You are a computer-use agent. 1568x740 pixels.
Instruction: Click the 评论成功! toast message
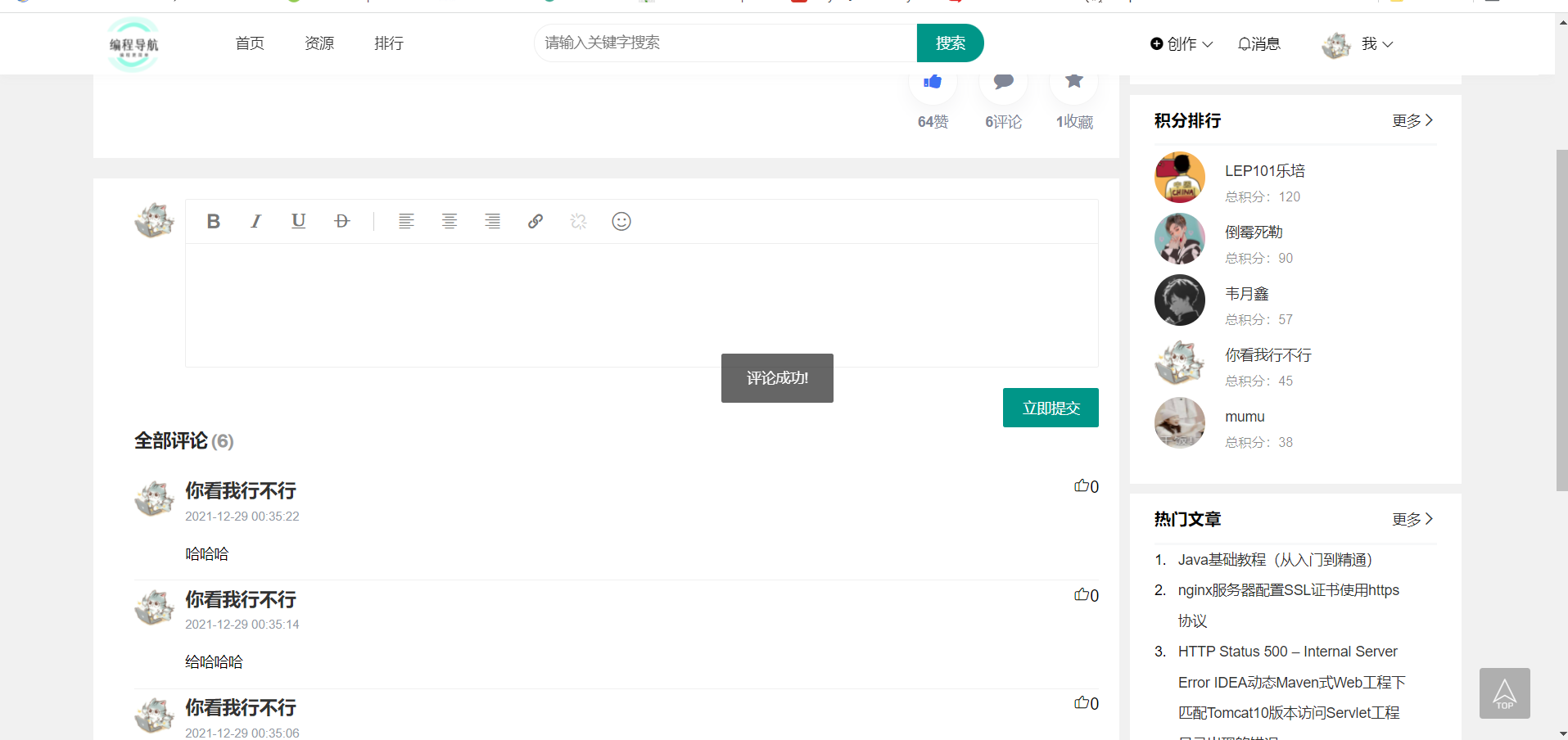777,378
